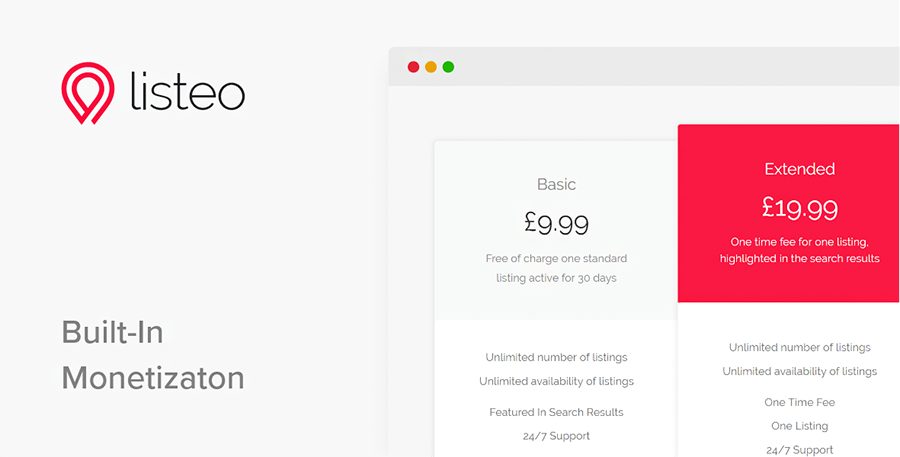Select the Basic plan title
900x457 pixels.
[x=556, y=184]
